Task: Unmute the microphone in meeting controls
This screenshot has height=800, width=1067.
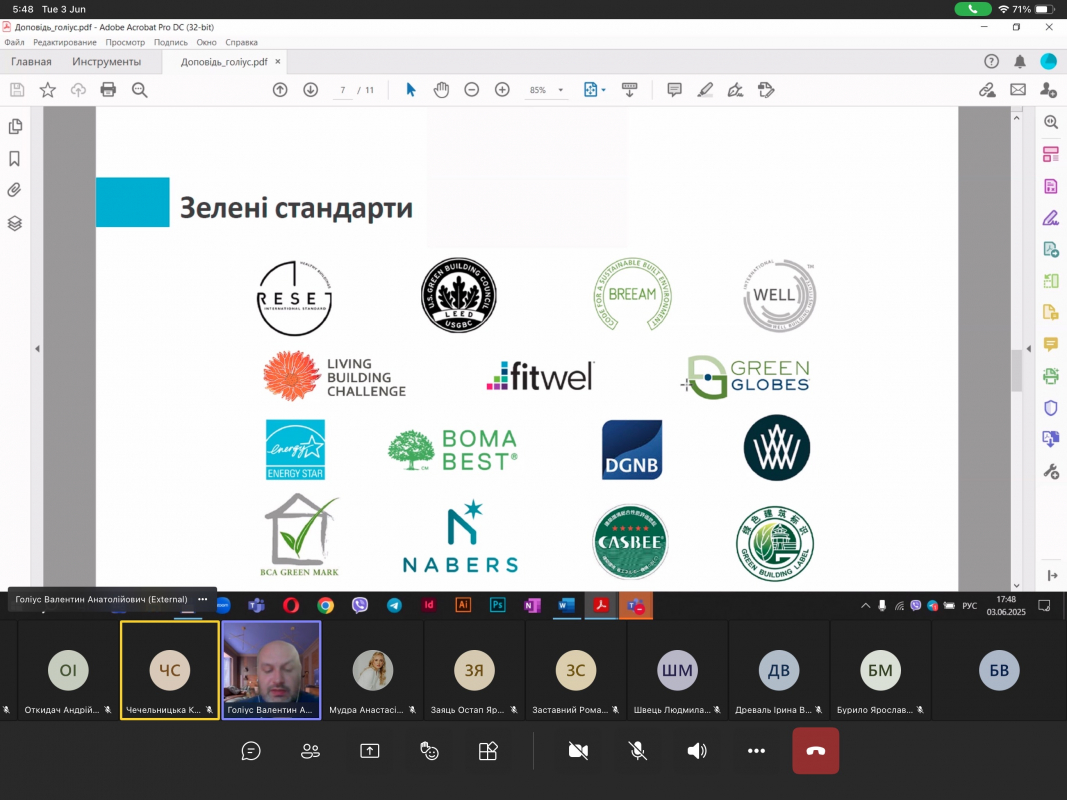Action: 637,751
